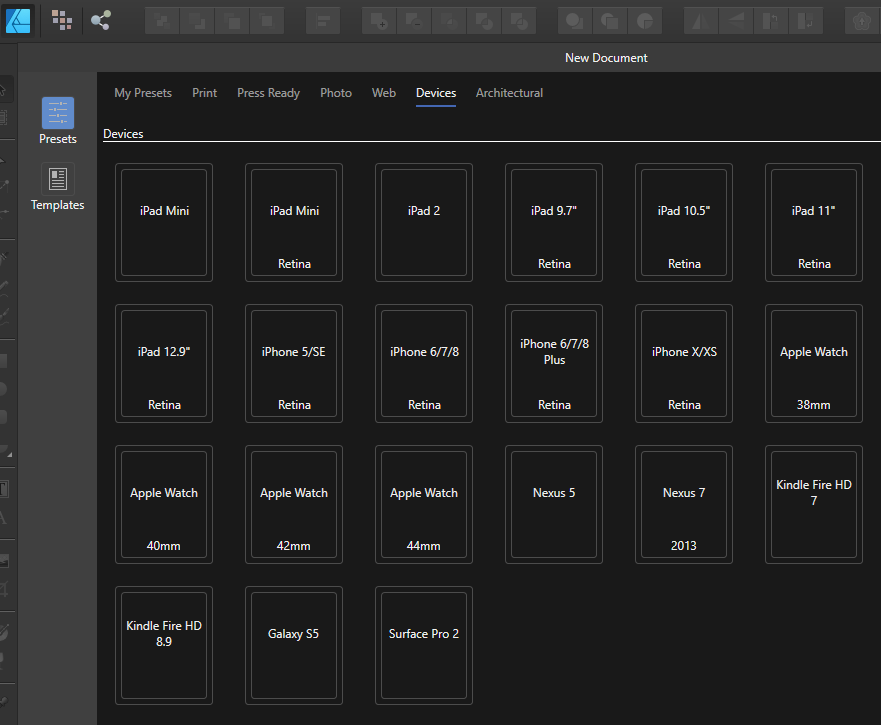Image resolution: width=881 pixels, height=725 pixels.
Task: Open the My Presets tab
Action: (143, 93)
